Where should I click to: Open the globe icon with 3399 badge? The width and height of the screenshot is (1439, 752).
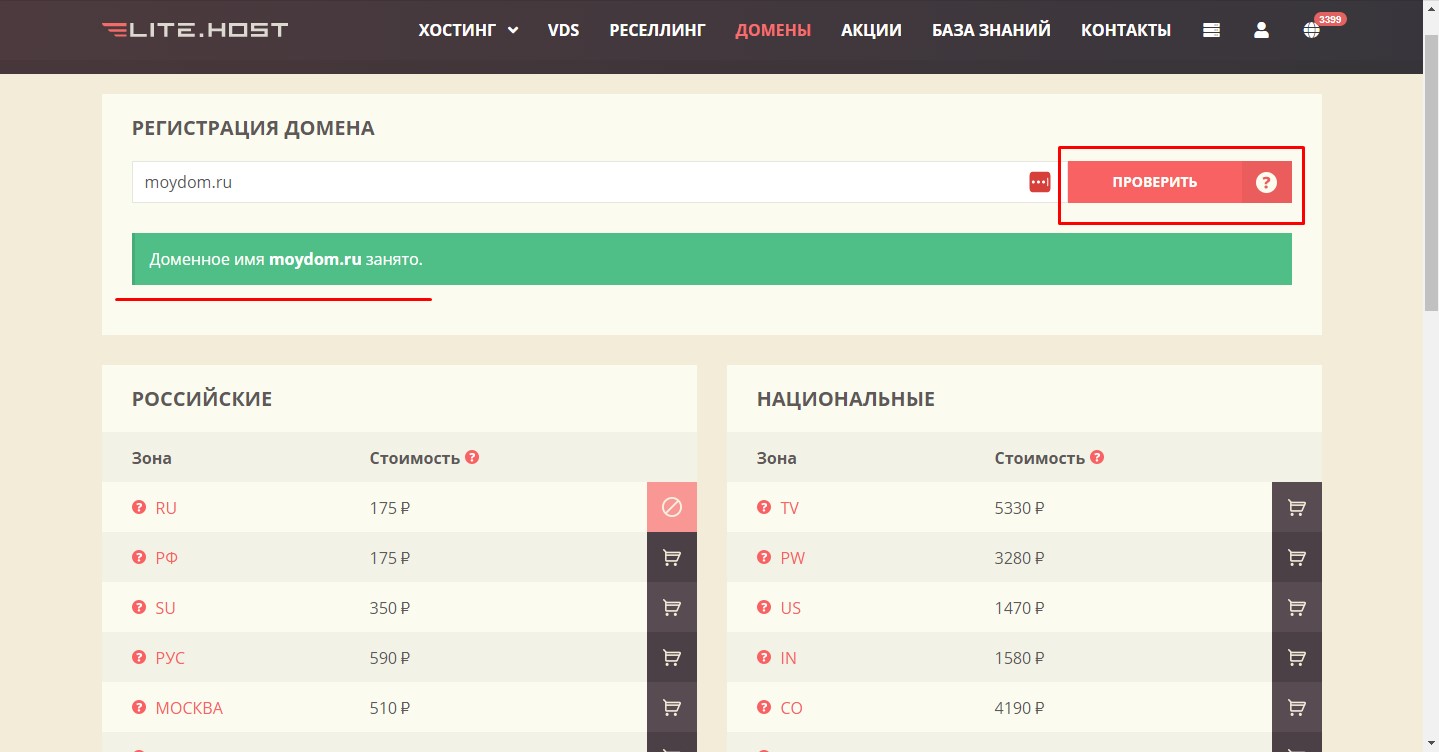pos(1311,30)
